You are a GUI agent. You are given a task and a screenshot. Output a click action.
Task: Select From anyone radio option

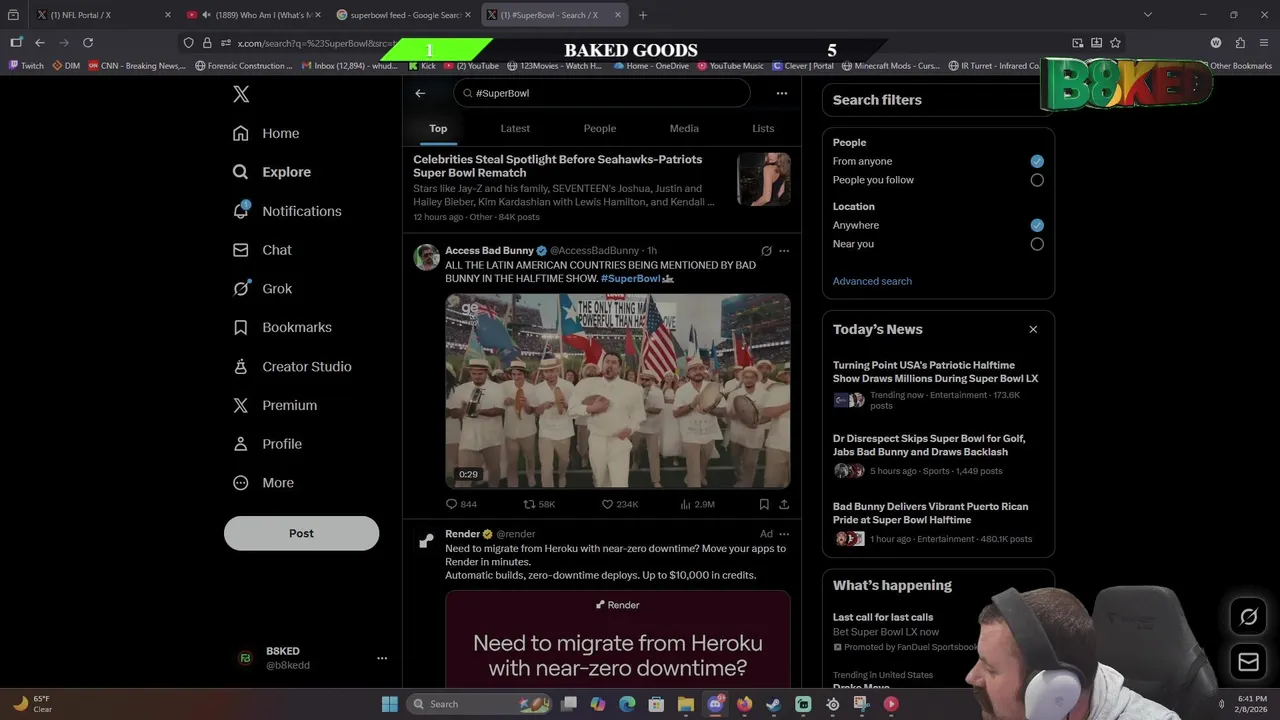1037,161
